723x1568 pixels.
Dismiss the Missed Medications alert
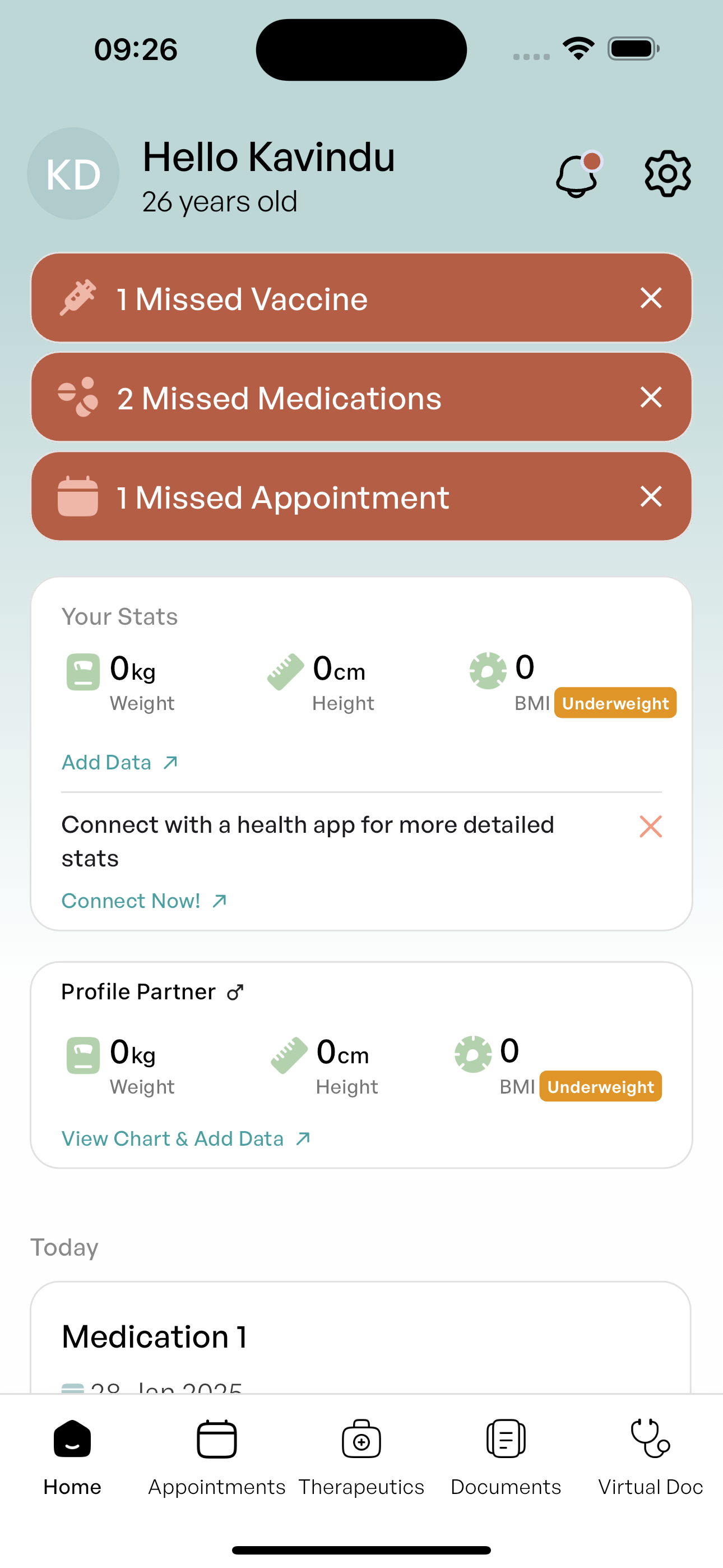point(651,398)
